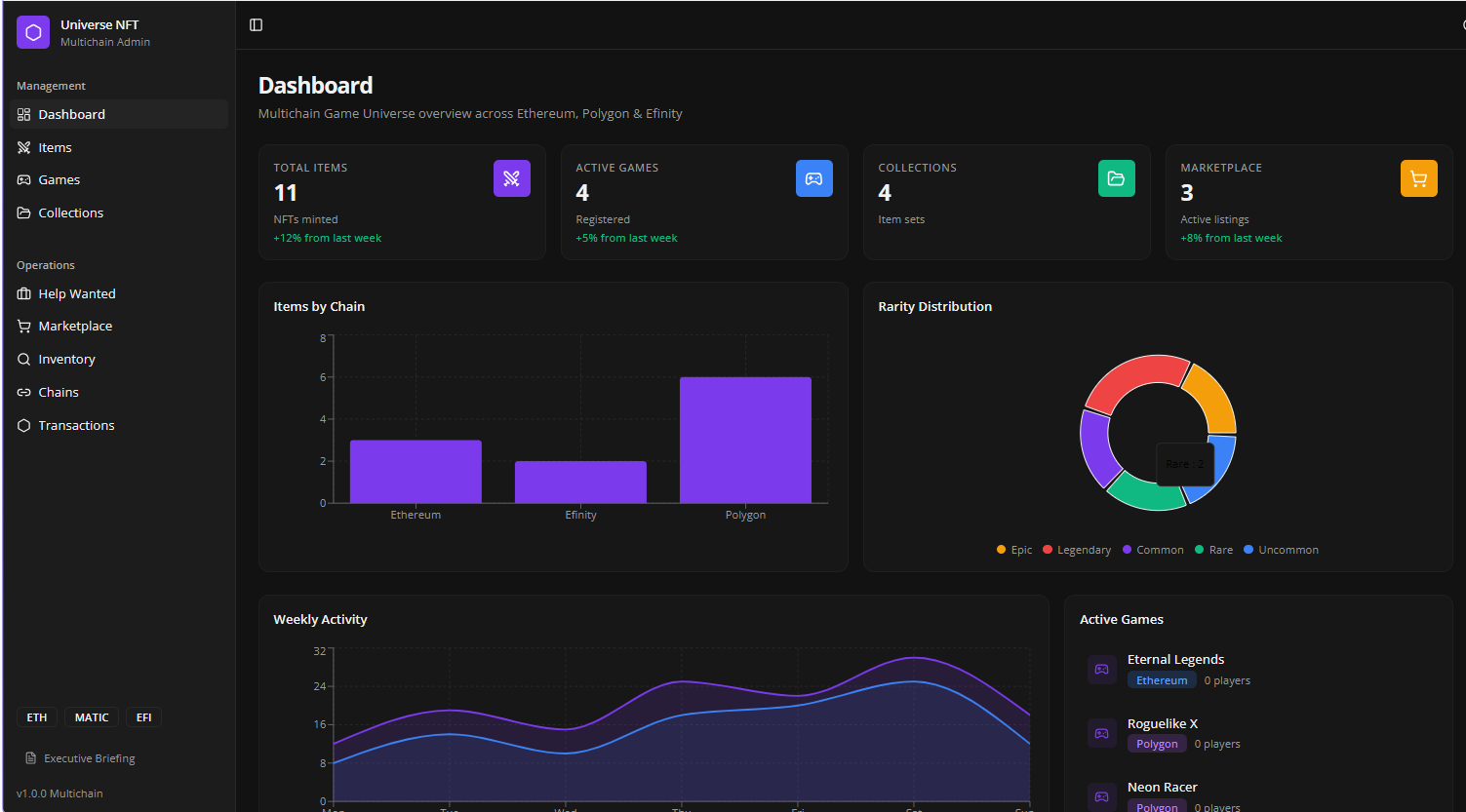Select the MATIC chain badge
This screenshot has height=812, width=1466.
[x=92, y=717]
